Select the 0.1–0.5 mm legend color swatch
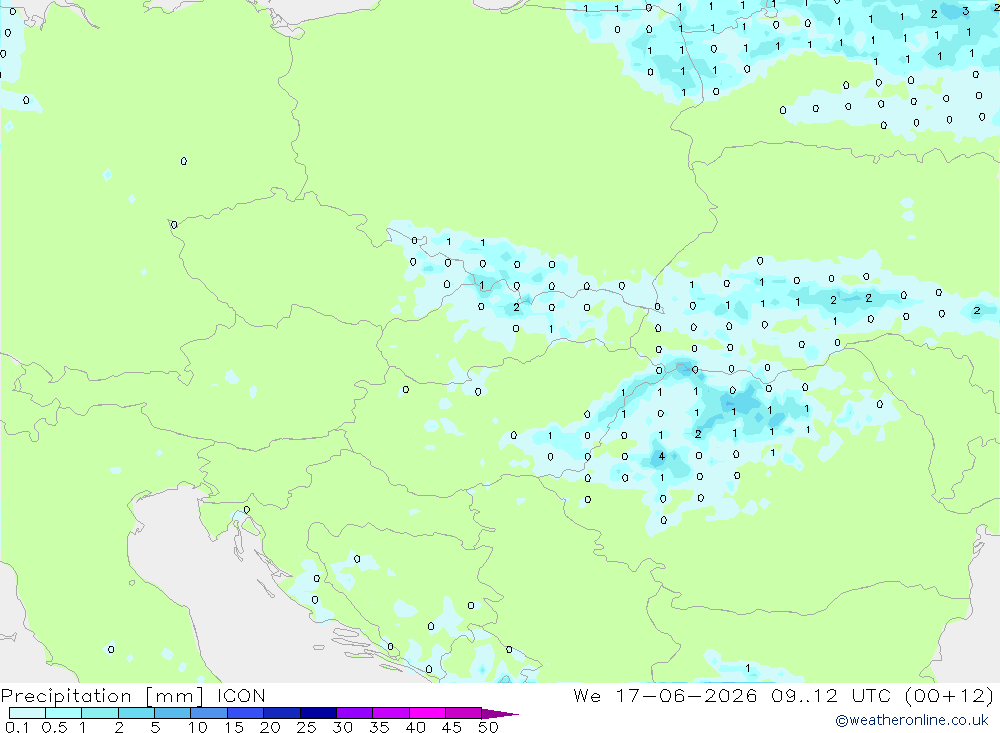1000x733 pixels. (27, 713)
